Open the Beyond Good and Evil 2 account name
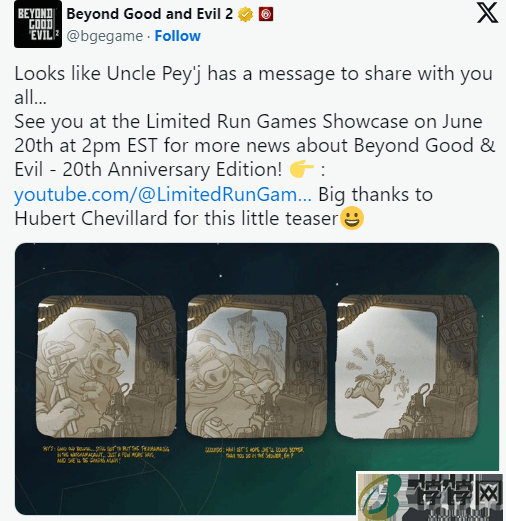 tap(149, 14)
